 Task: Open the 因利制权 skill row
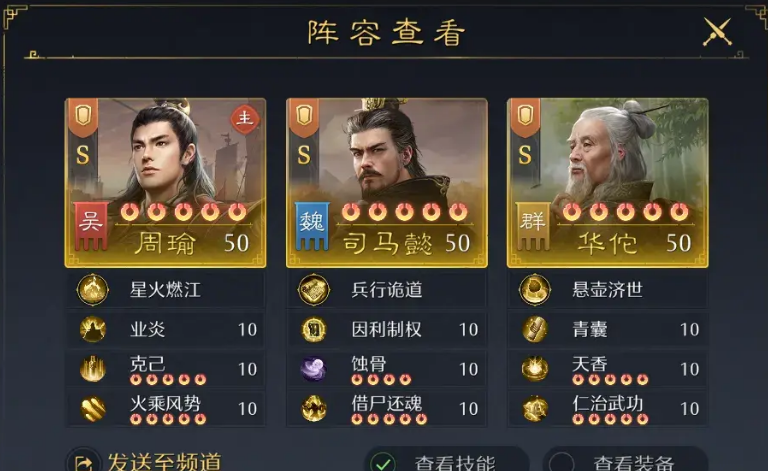[x=387, y=329]
